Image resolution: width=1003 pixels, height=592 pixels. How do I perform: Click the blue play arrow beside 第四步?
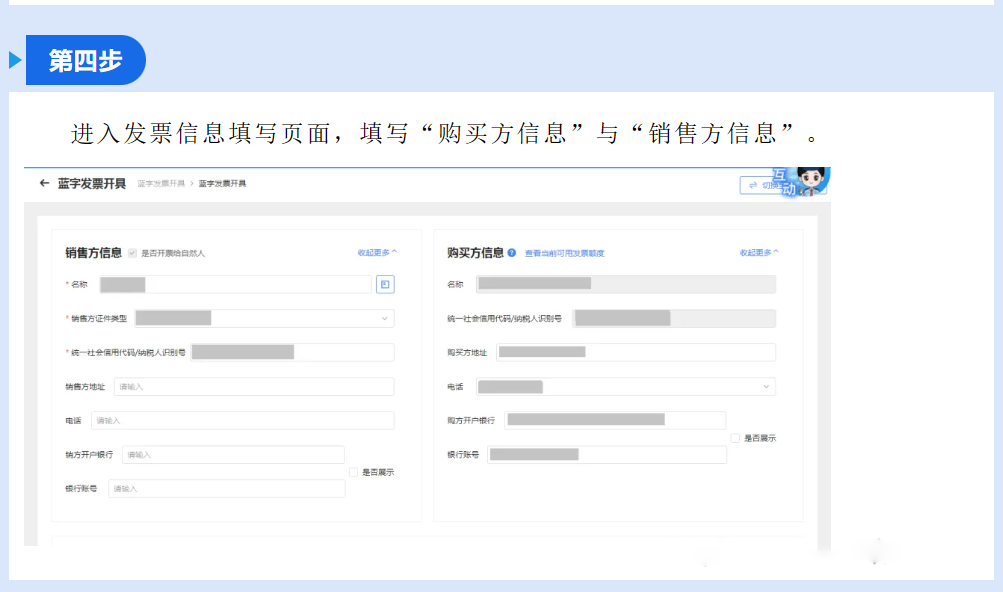click(15, 60)
